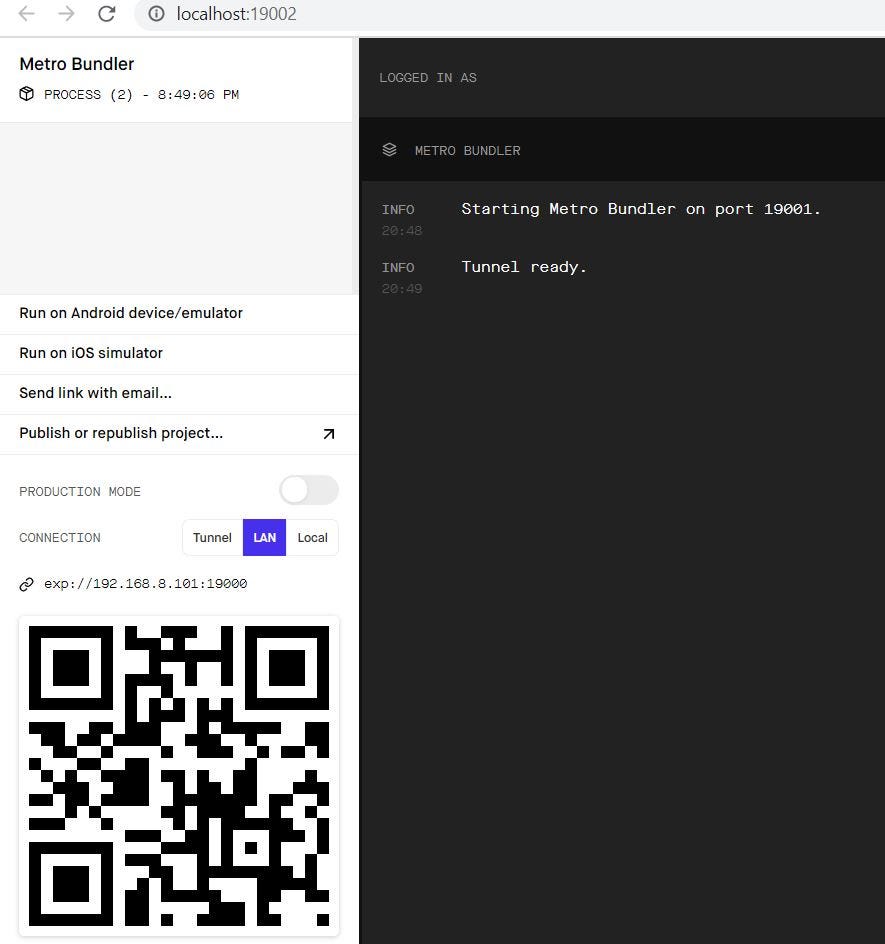Enable the Production Mode toggle
This screenshot has height=944, width=885.
[308, 490]
